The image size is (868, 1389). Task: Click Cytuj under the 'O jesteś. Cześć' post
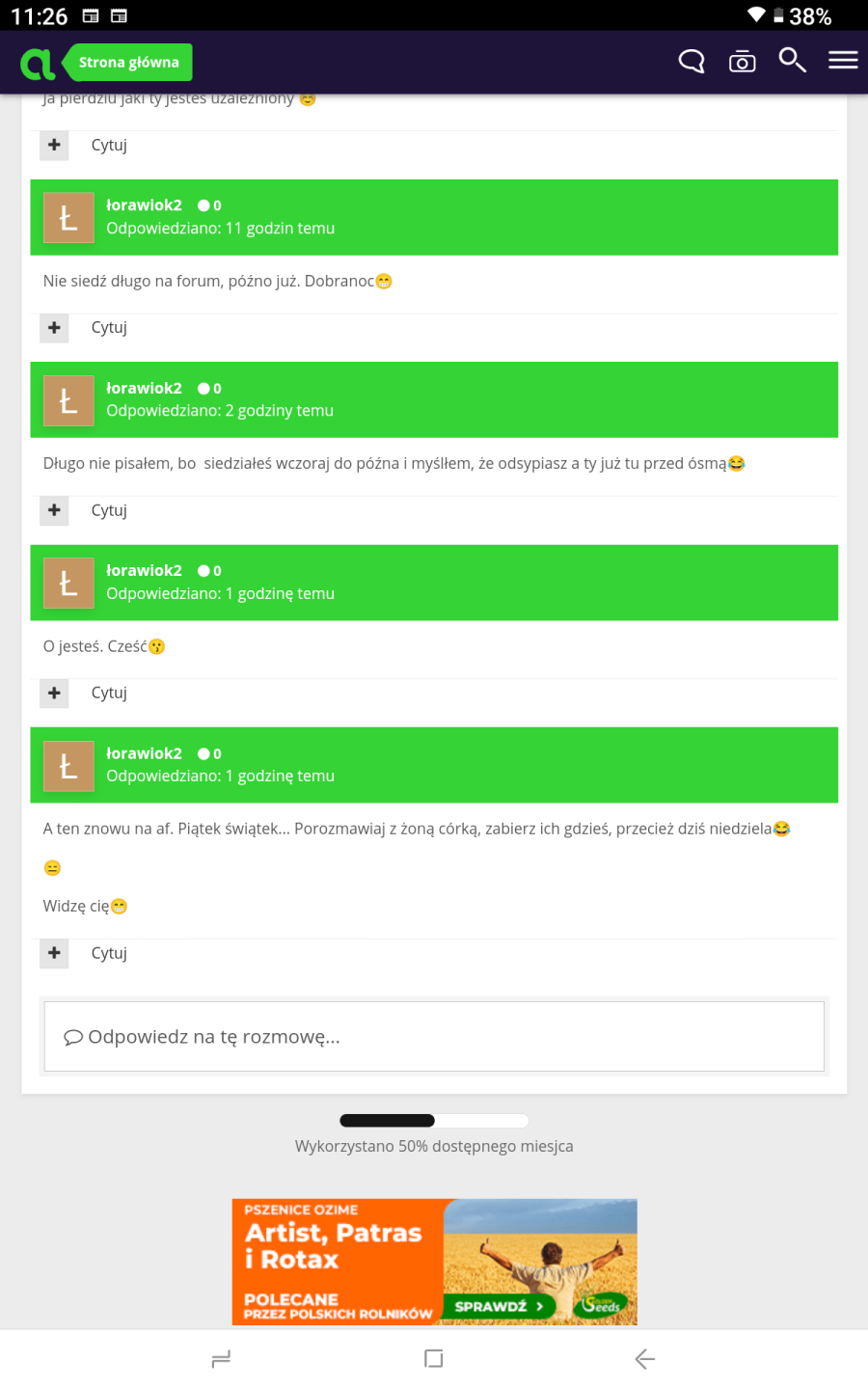tap(109, 693)
